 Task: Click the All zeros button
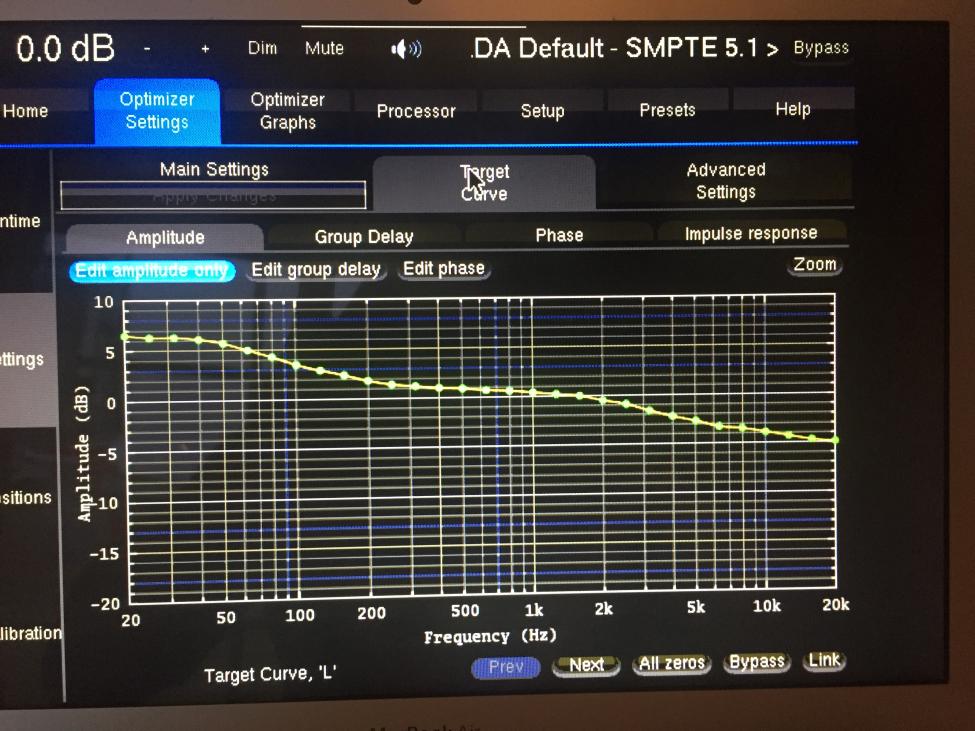point(672,663)
